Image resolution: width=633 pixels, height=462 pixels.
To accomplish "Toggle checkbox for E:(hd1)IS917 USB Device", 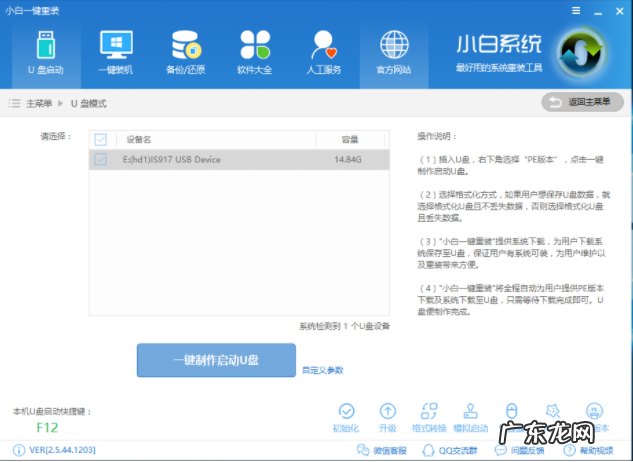I will [x=101, y=159].
